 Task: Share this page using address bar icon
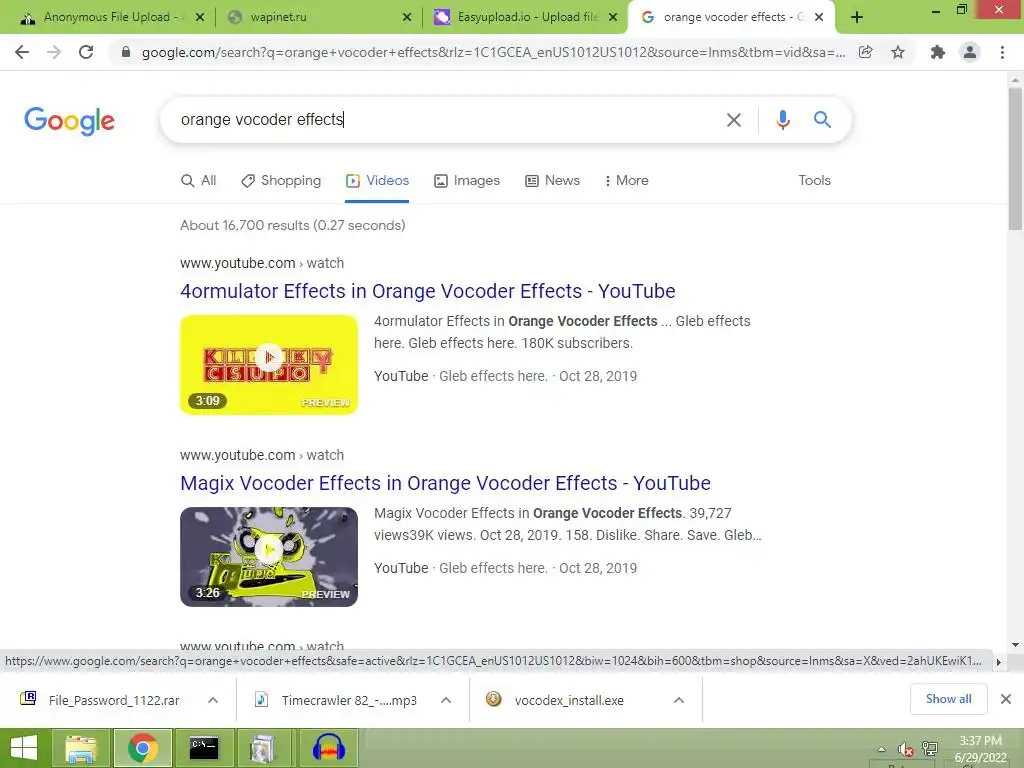pos(865,52)
